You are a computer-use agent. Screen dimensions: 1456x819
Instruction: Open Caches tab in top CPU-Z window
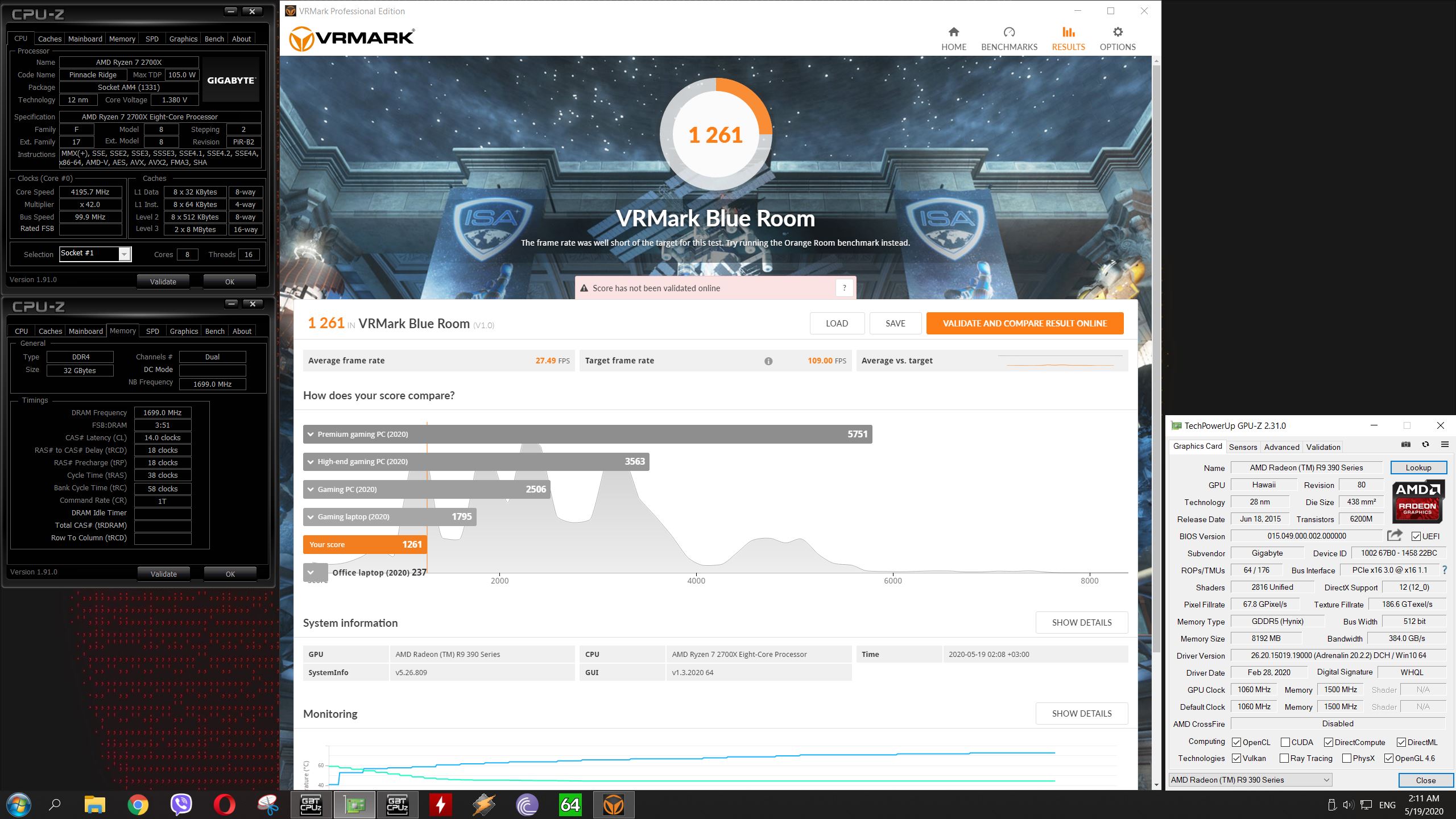(49, 39)
